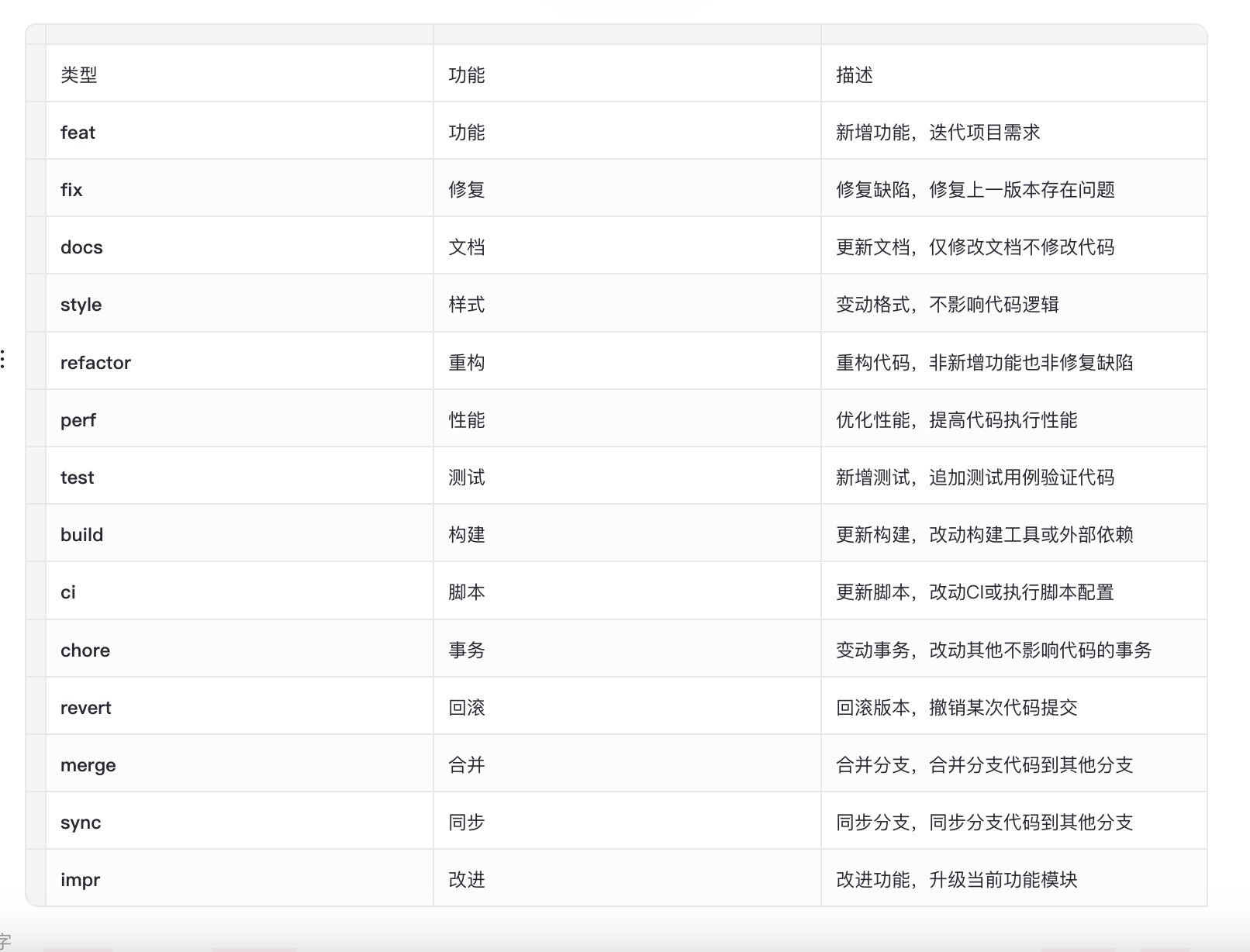Viewport: 1250px width, 952px height.
Task: Click the '测试' function cell
Action: [627, 476]
